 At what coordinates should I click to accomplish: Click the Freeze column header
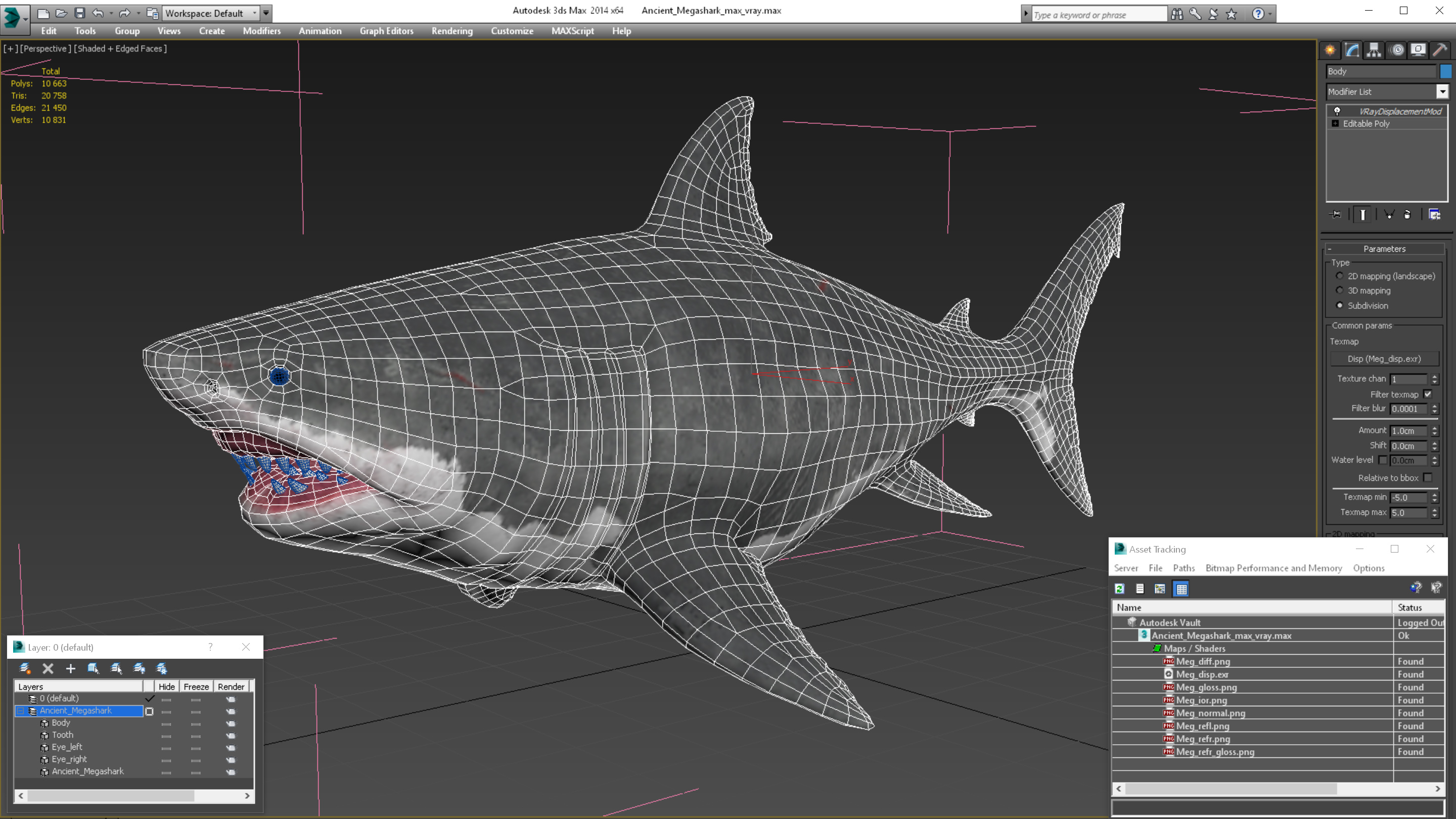point(196,687)
